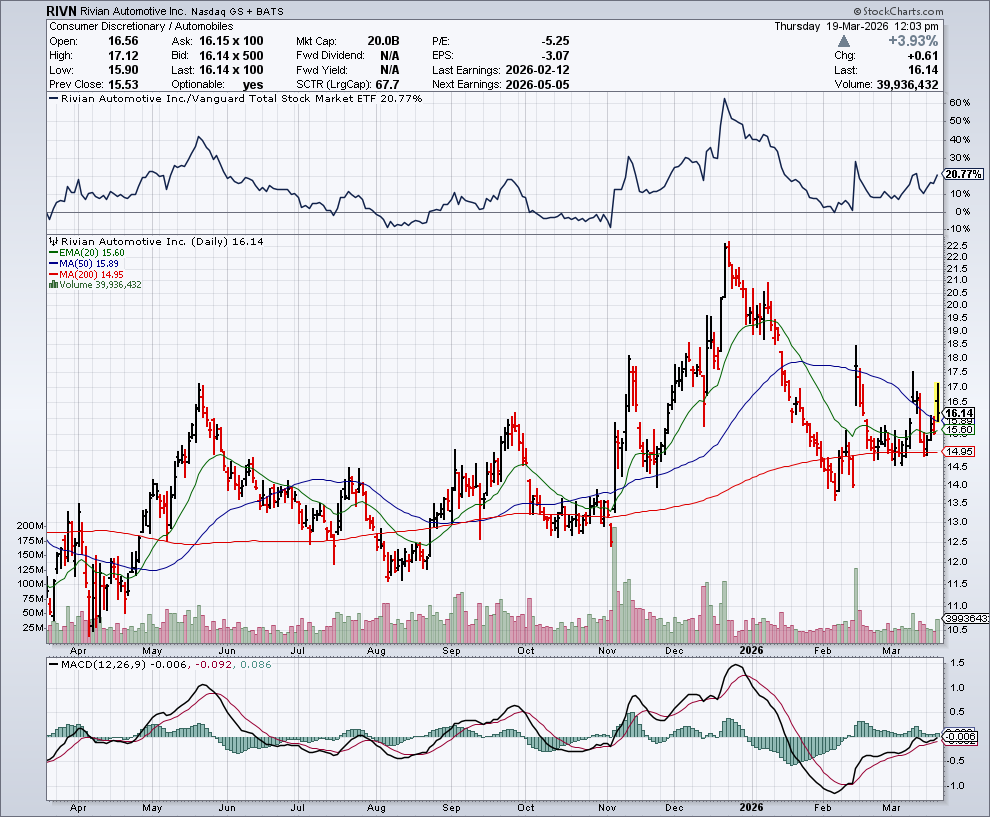This screenshot has height=817, width=990.
Task: Click the relative strength ratio legend line marker
Action: pos(53,100)
